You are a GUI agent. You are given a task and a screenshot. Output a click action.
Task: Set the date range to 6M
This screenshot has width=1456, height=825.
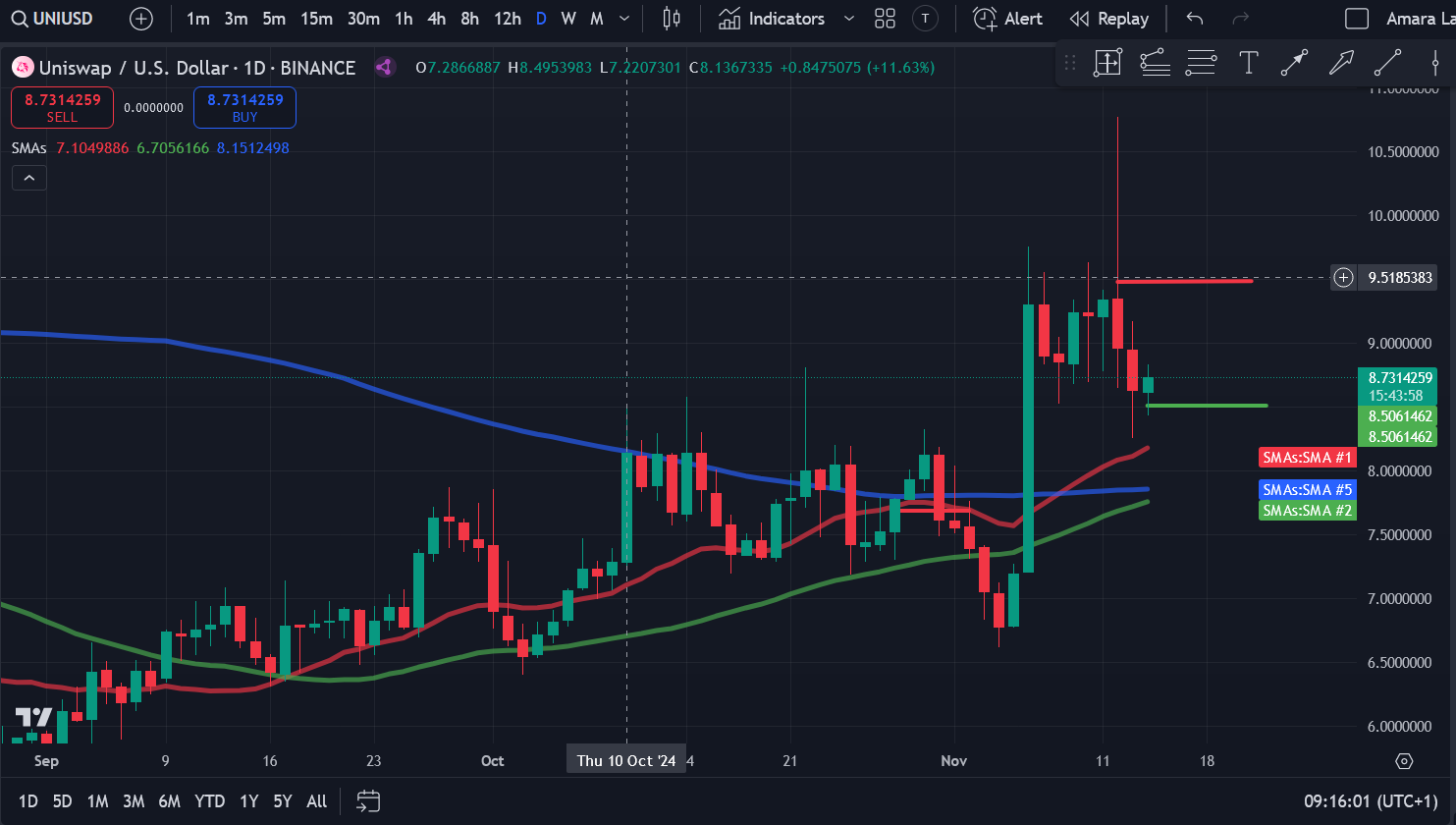click(x=169, y=801)
